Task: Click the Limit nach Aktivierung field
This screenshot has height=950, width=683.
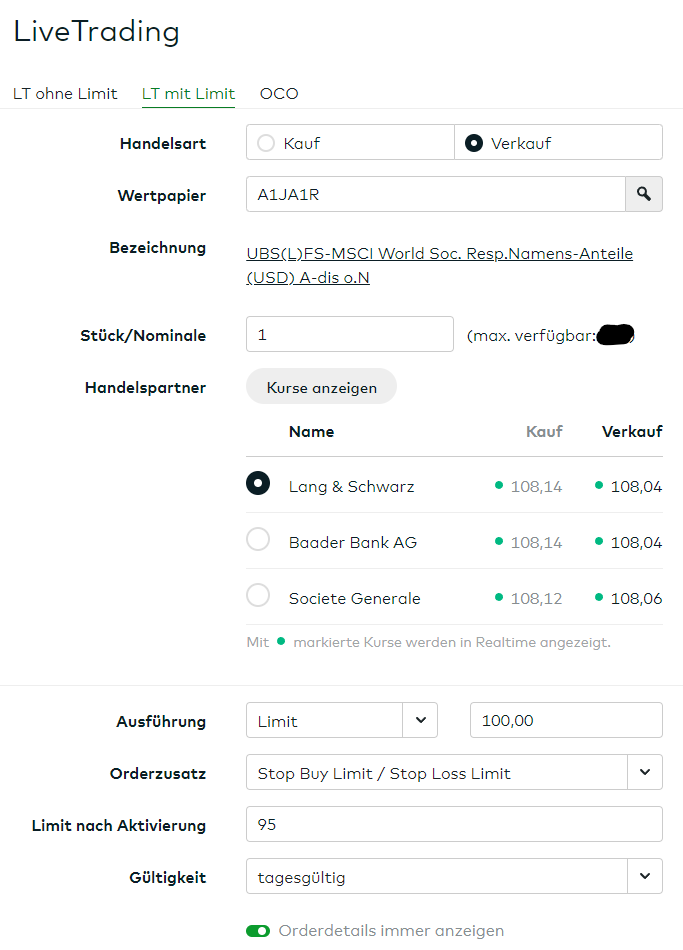Action: coord(453,824)
